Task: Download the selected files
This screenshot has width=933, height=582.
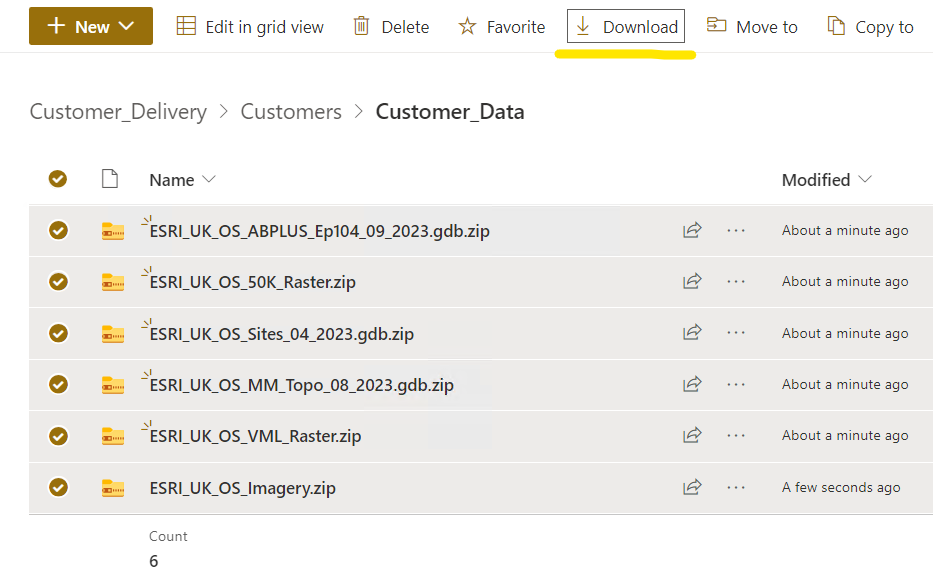Action: (626, 27)
